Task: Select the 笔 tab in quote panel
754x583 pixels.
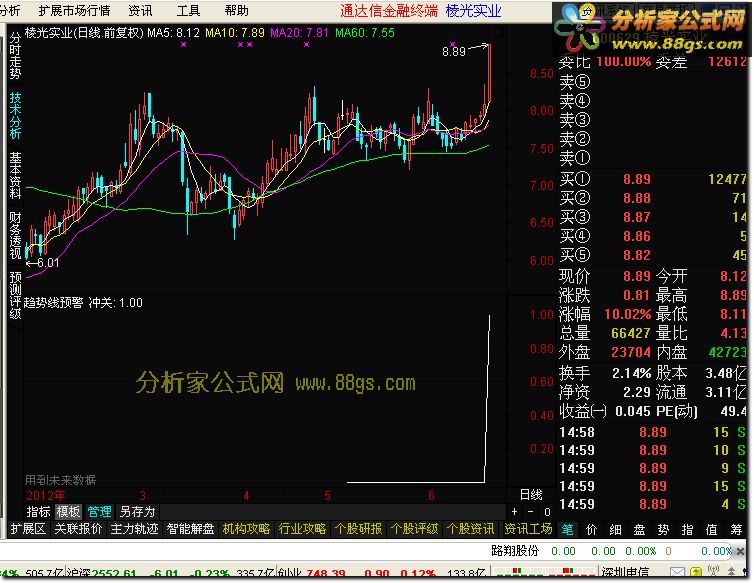Action: (x=567, y=530)
